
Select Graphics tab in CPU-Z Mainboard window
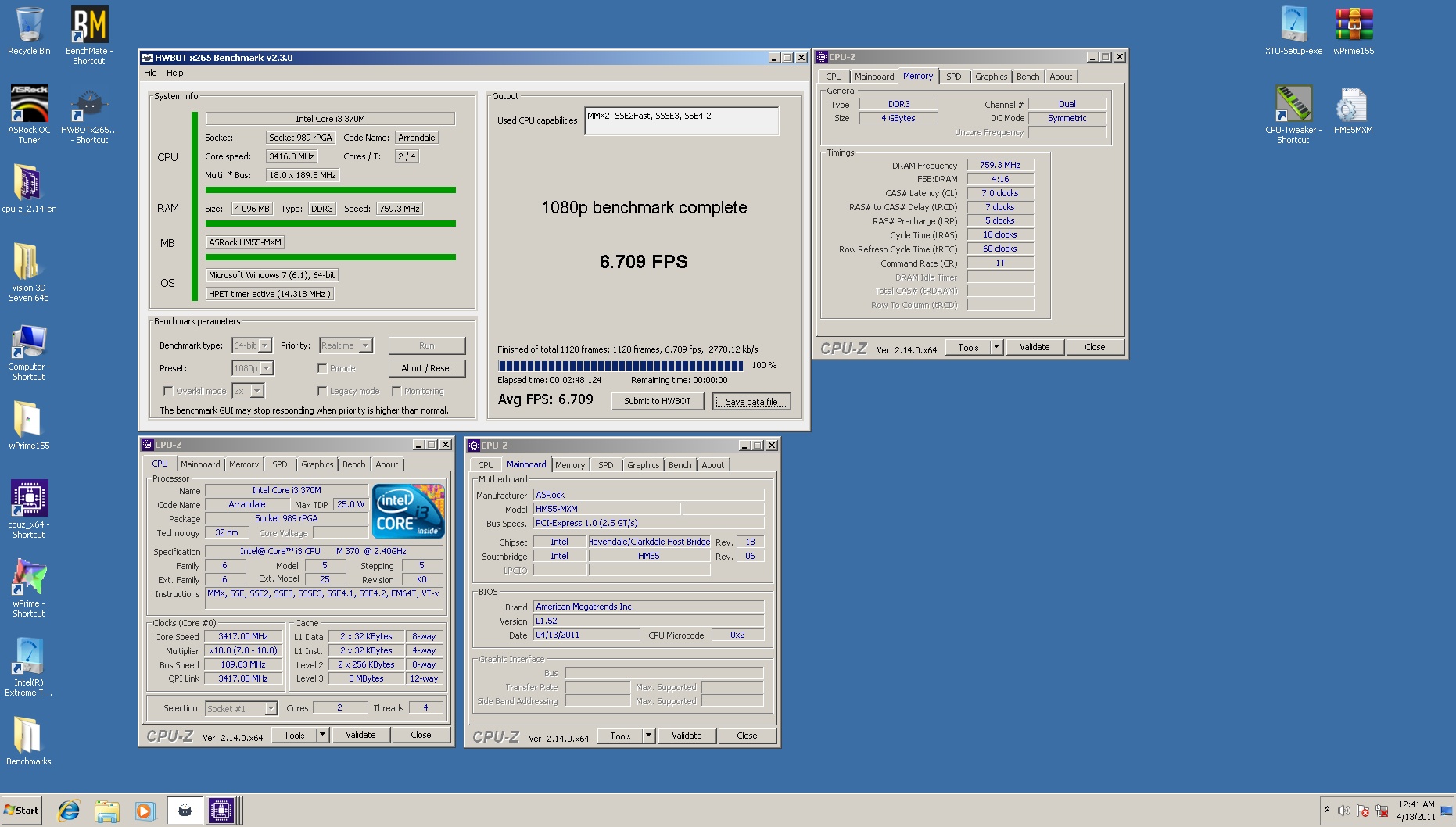644,465
